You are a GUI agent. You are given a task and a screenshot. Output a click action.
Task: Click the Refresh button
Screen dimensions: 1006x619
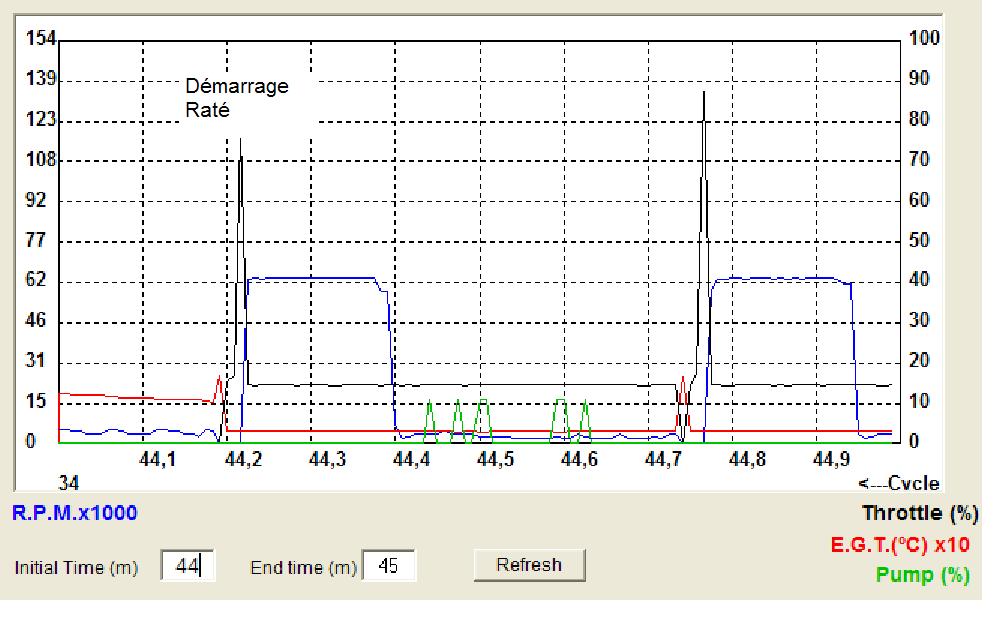point(529,565)
